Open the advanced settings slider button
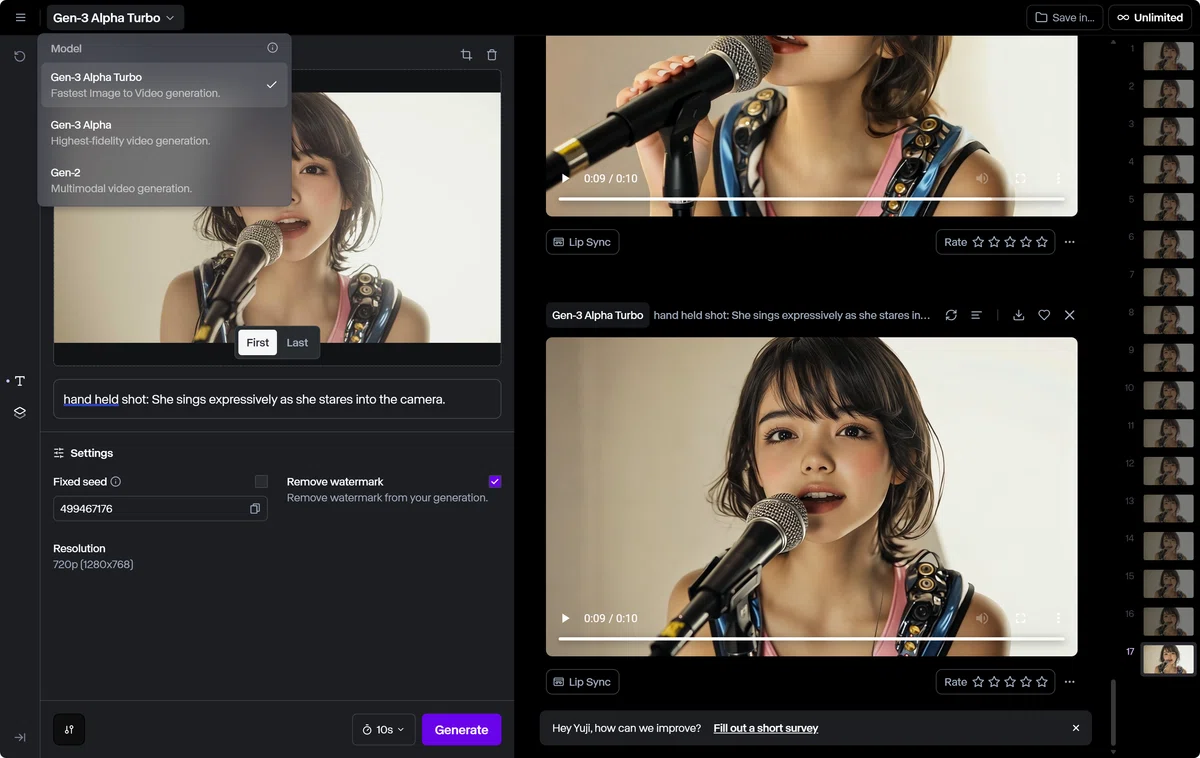The width and height of the screenshot is (1200, 758). [69, 729]
